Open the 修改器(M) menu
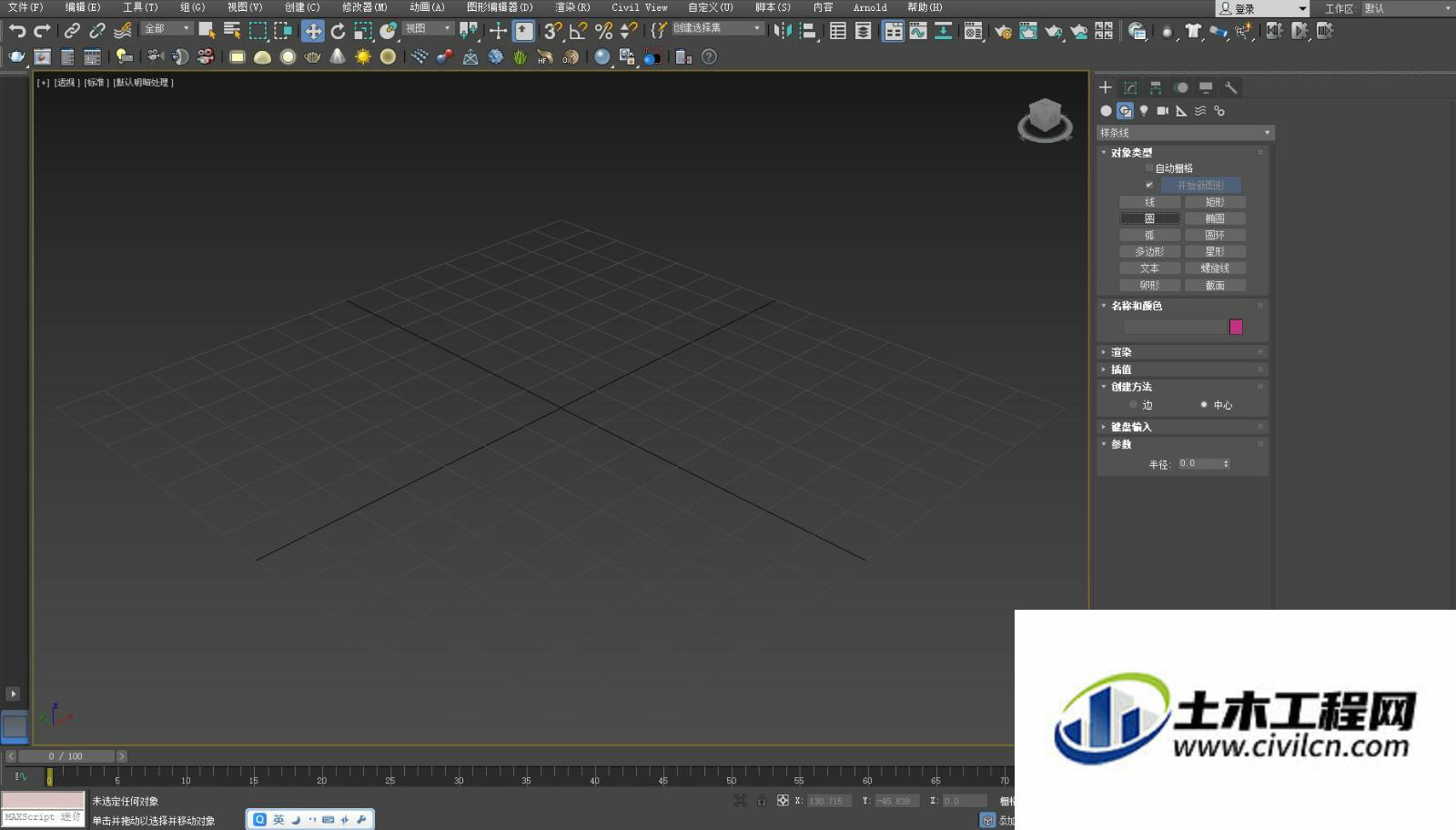Viewport: 1456px width, 830px height. click(x=364, y=7)
